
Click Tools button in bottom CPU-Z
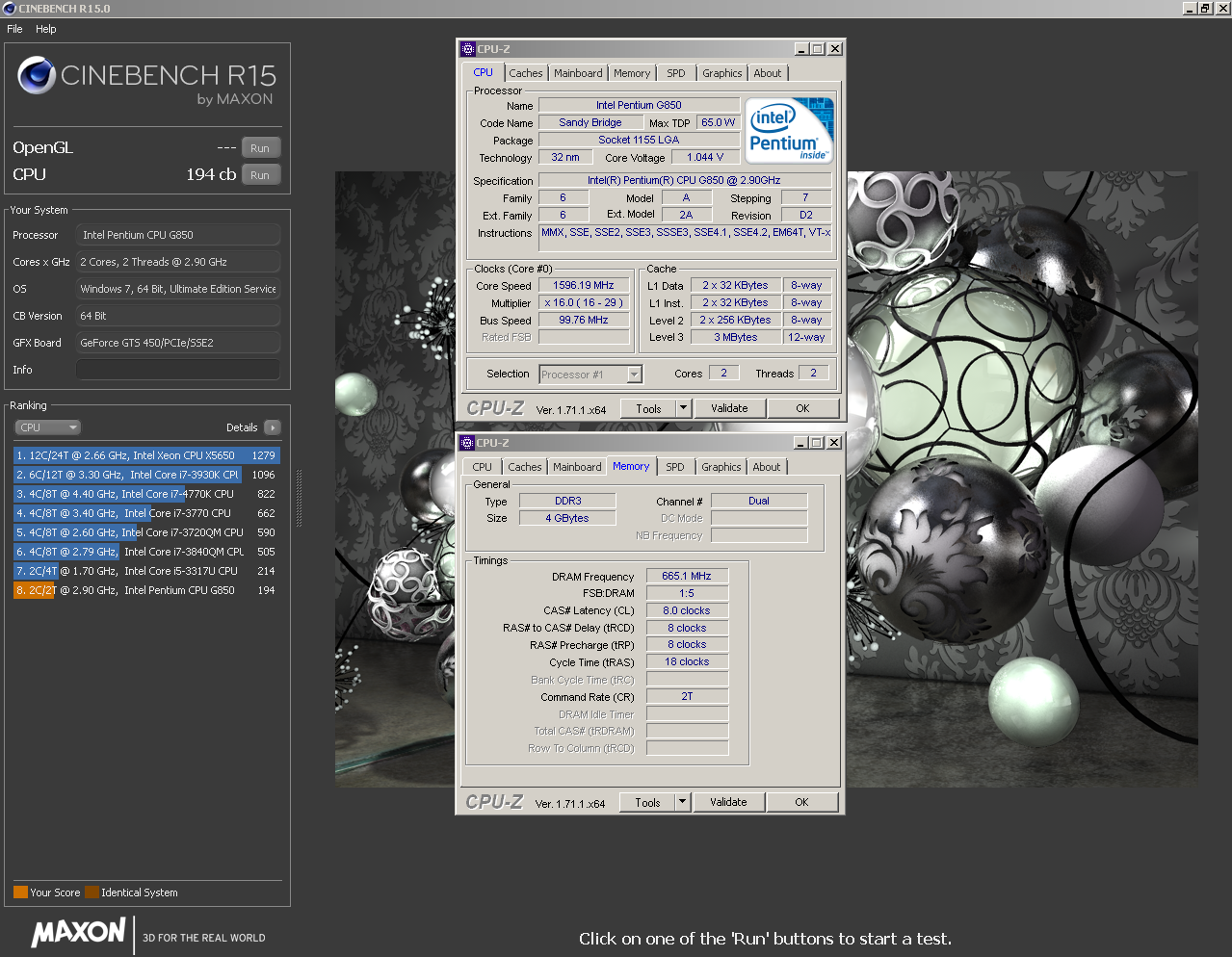[x=648, y=802]
